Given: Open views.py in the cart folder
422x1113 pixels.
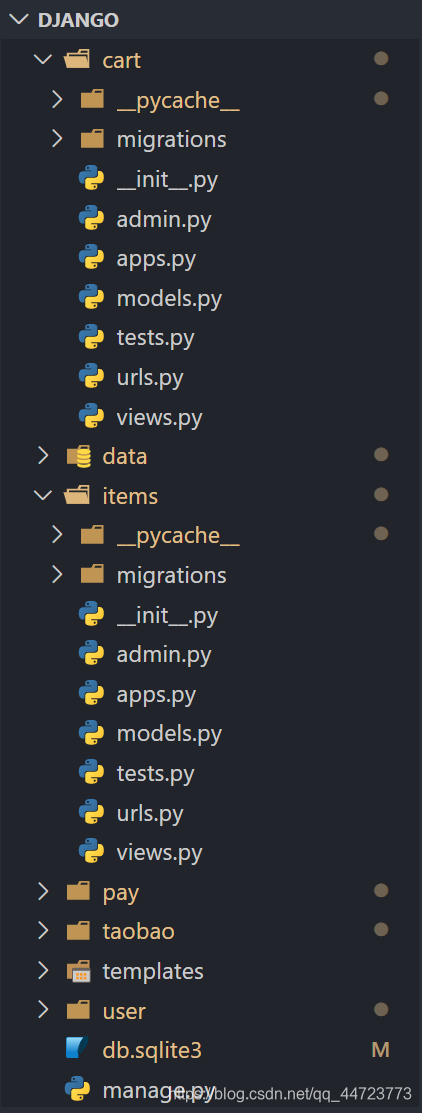Looking at the screenshot, I should 159,418.
